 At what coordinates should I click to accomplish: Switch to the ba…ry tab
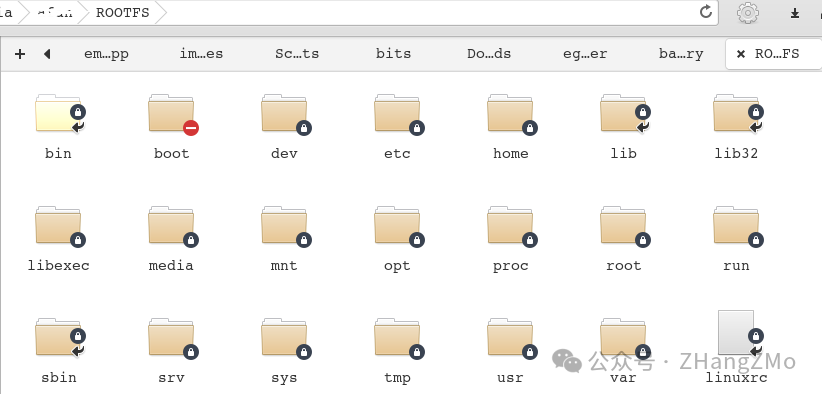[x=681, y=53]
